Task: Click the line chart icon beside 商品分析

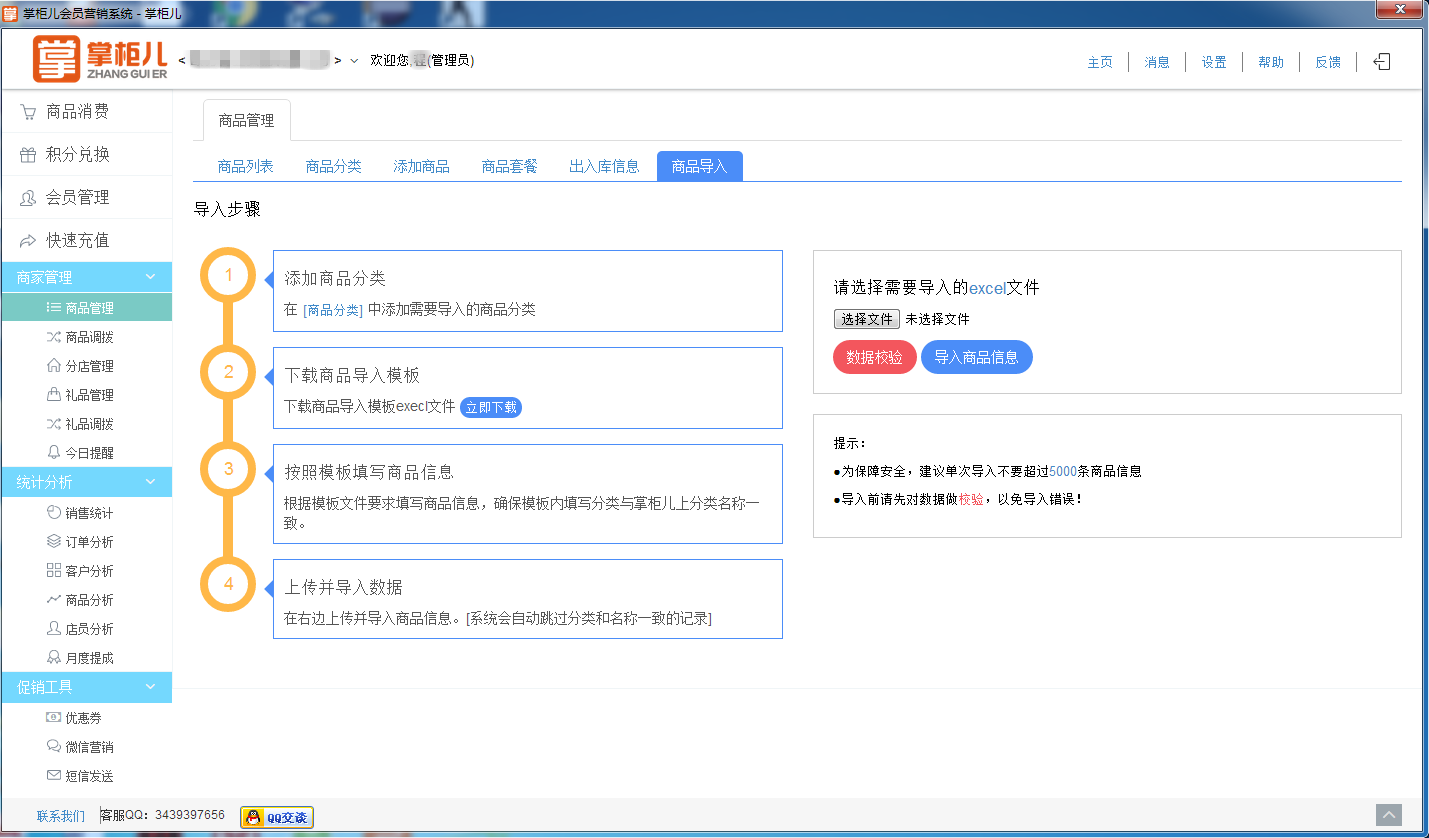Action: 54,600
